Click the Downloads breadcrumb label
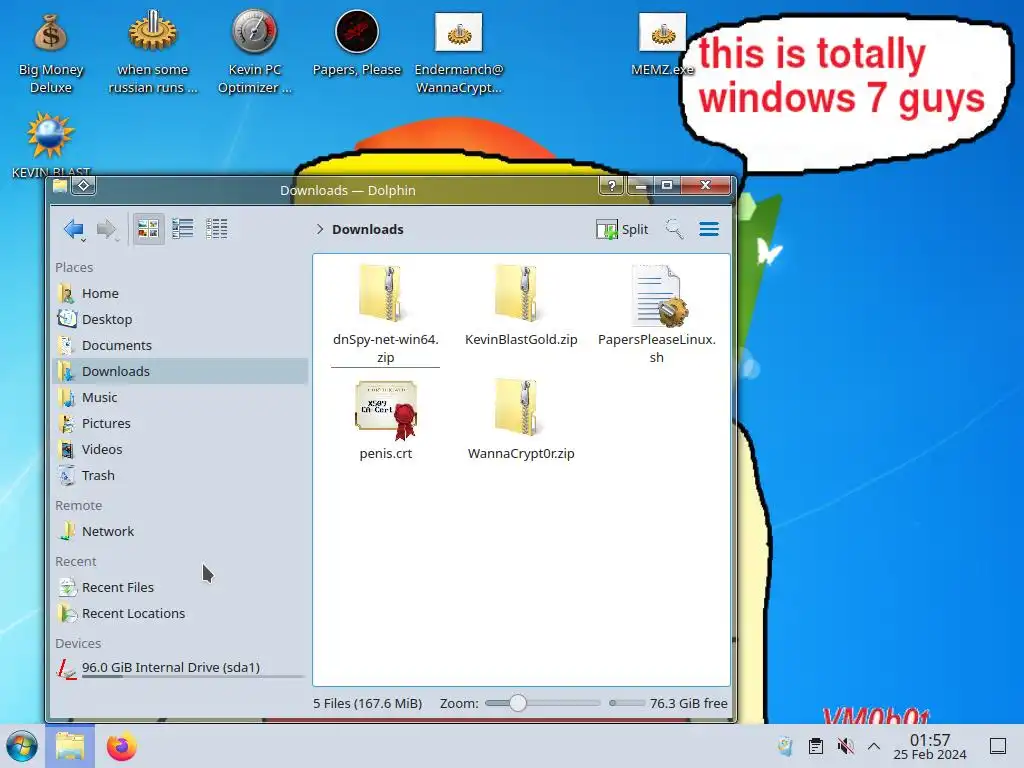This screenshot has height=768, width=1024. click(368, 229)
